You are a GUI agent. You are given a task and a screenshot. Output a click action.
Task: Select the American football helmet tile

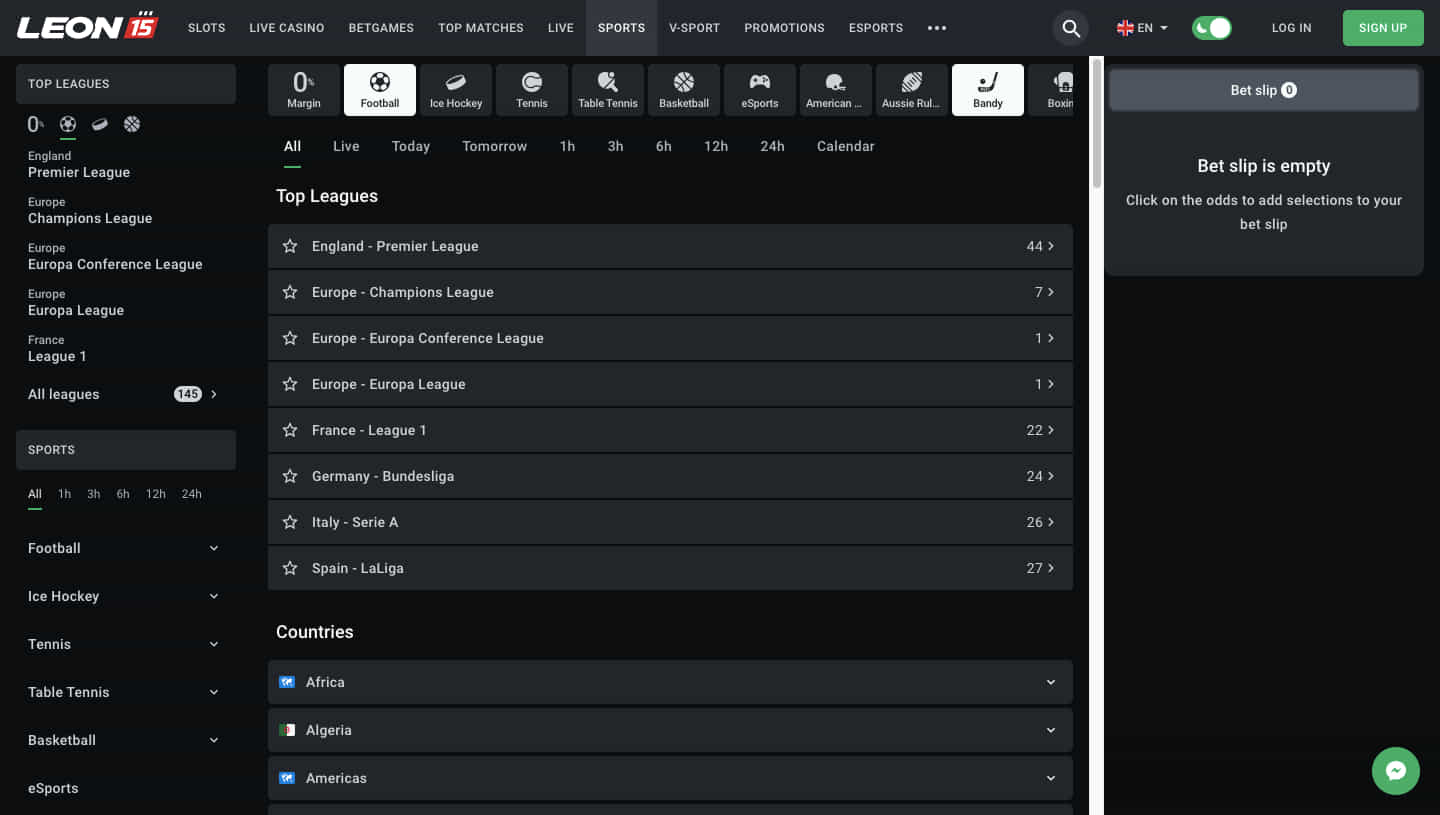tap(836, 90)
